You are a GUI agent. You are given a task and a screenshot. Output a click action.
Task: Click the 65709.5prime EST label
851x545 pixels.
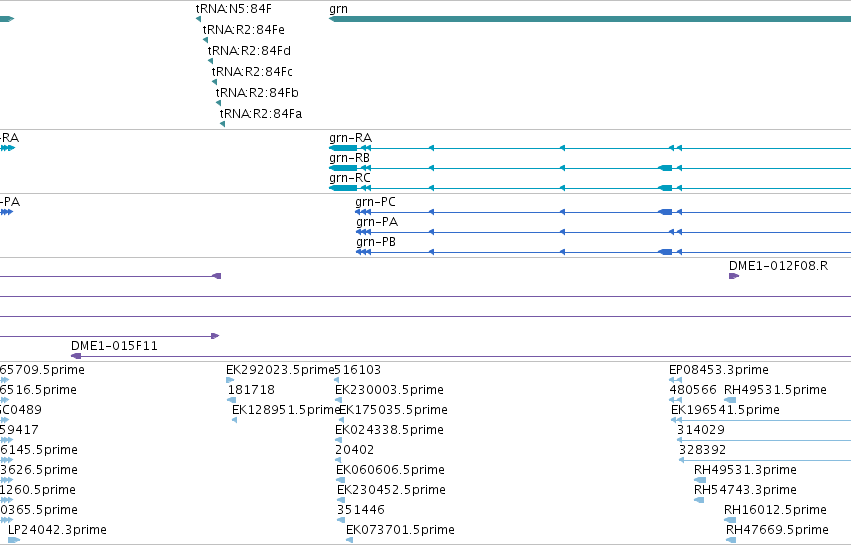(42, 370)
